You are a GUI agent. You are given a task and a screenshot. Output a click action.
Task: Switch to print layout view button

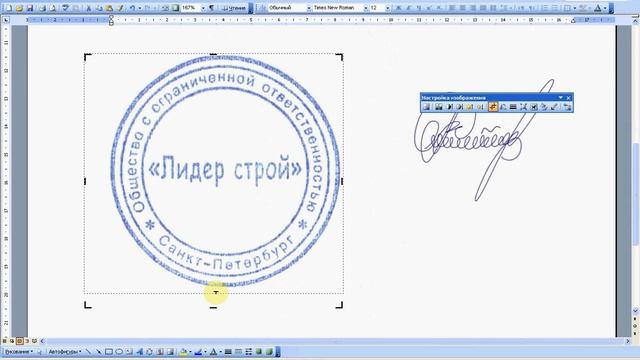[20, 341]
